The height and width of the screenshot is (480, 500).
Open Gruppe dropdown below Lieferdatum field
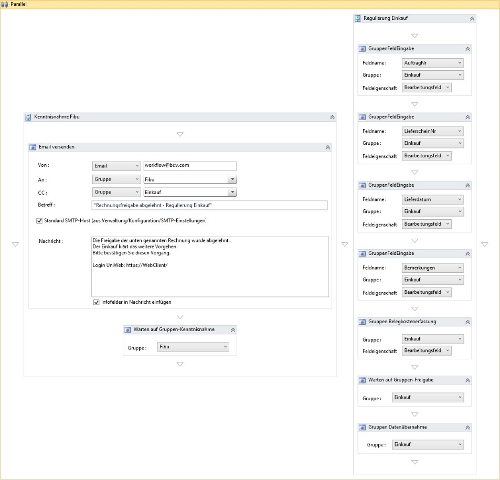coord(433,211)
